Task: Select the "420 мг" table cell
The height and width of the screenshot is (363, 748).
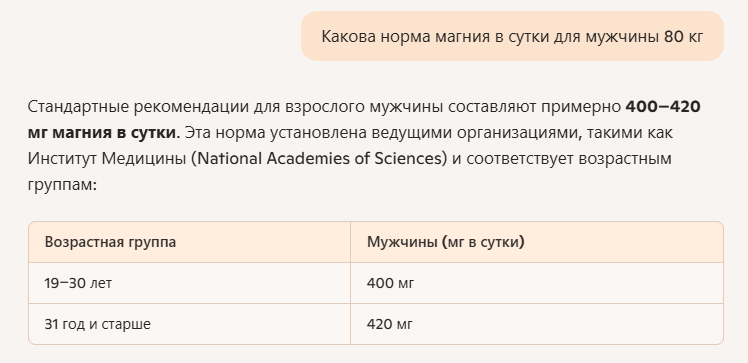Action: coord(537,324)
